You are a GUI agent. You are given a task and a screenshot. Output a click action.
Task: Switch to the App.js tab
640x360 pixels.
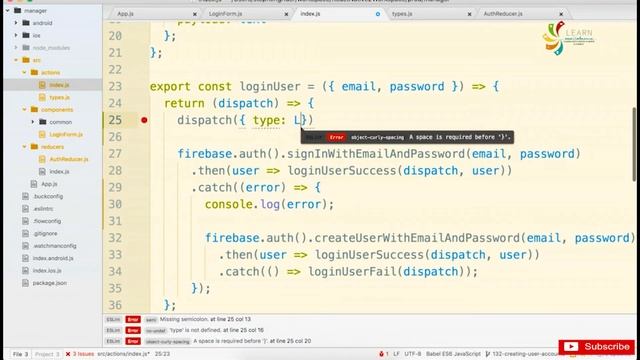126,14
